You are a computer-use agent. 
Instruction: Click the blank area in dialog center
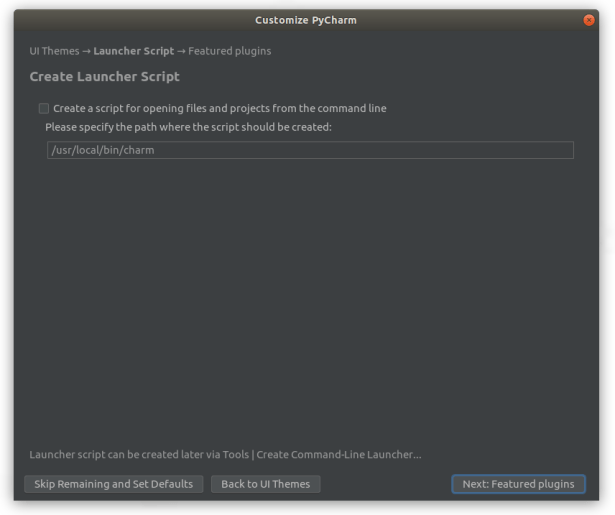pyautogui.click(x=305, y=300)
